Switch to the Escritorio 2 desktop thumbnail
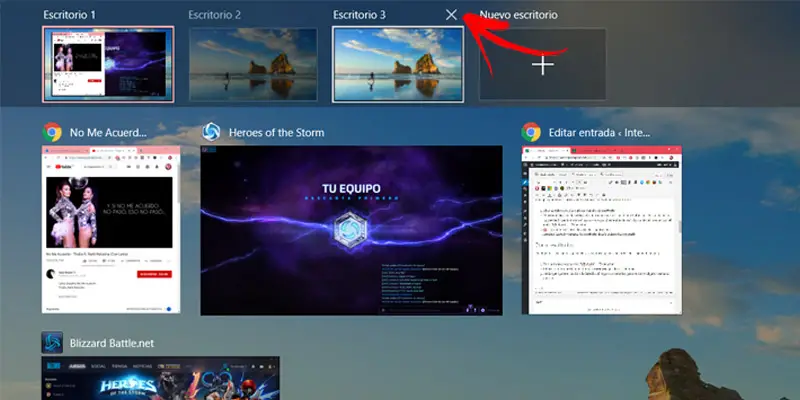This screenshot has height=400, width=800. click(253, 64)
